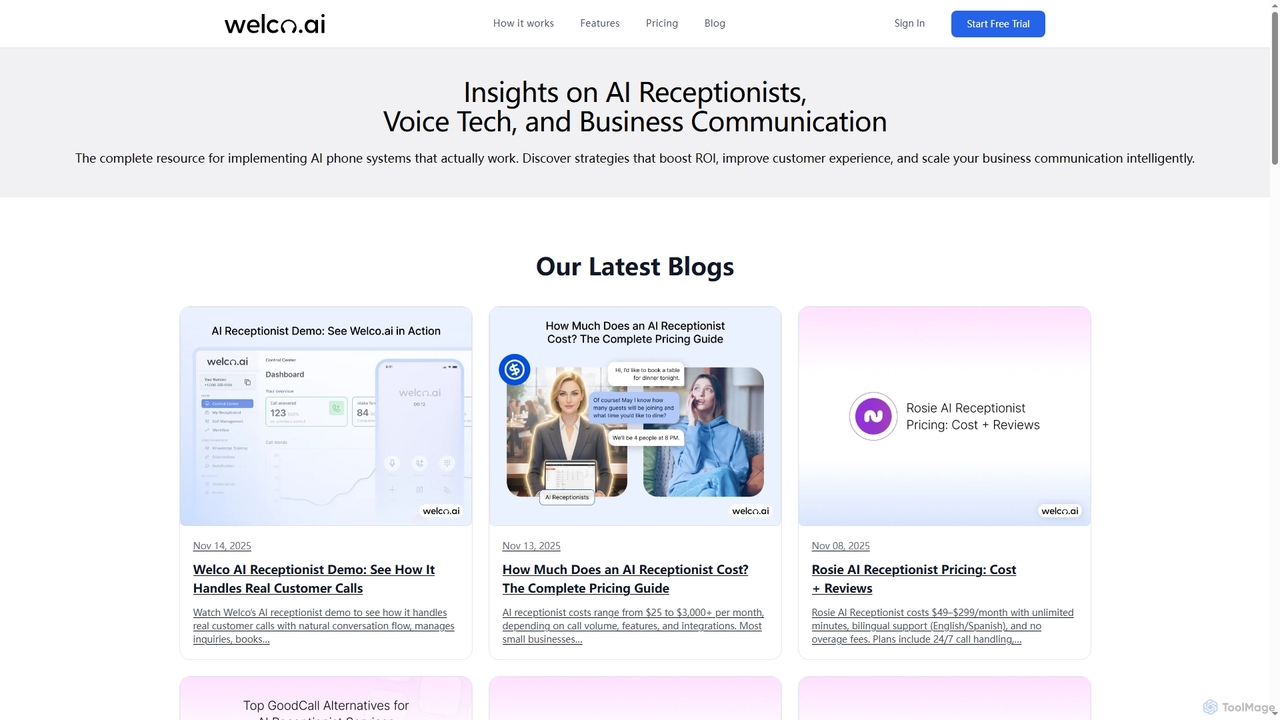1280x720 pixels.
Task: Open the AI Receptionist Cost guide thumbnail
Action: click(x=635, y=416)
